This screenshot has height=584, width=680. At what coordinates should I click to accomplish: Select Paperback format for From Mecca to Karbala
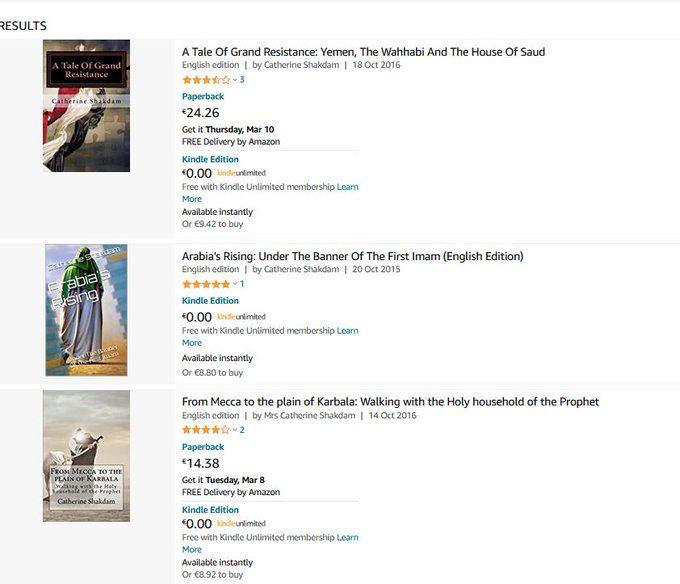coord(203,447)
